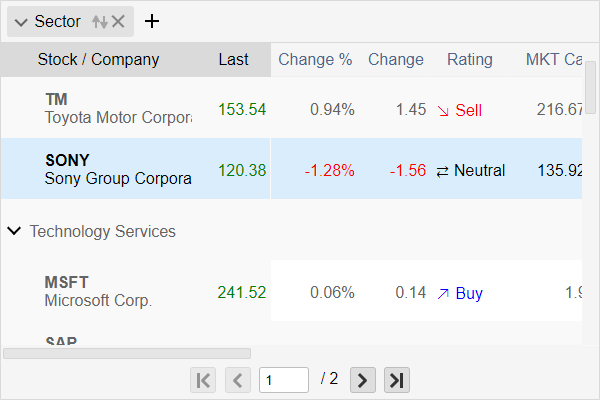
Task: Click the Rating column header
Action: 469,59
